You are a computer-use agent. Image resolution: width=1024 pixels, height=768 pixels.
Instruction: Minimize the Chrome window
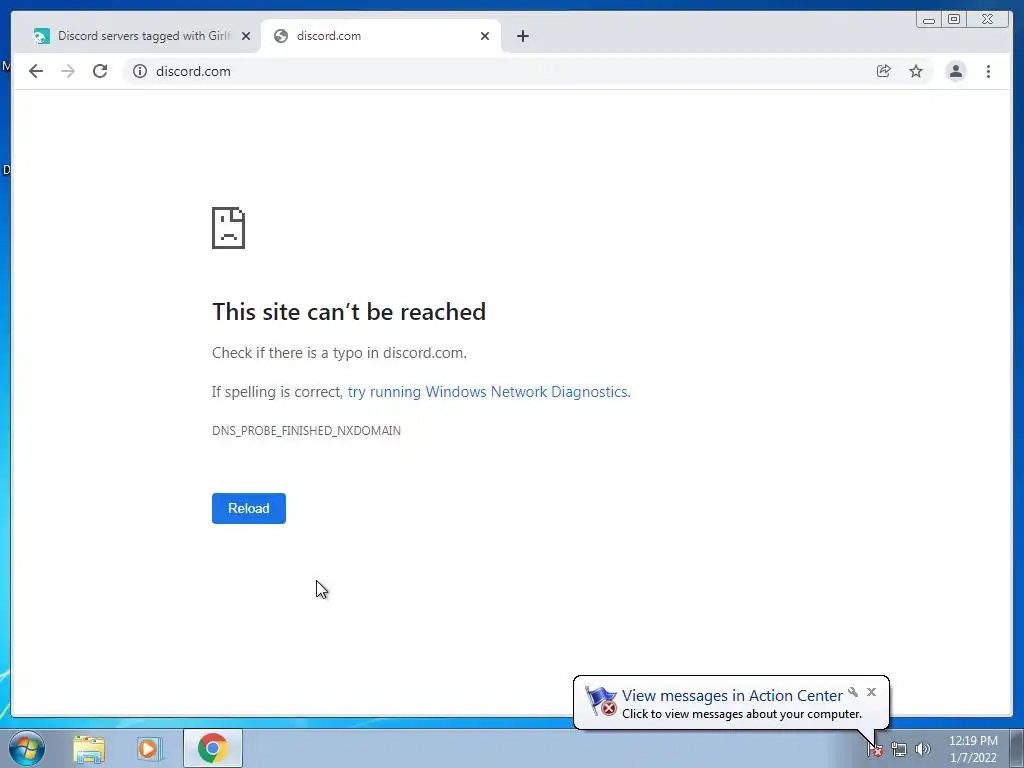[929, 20]
